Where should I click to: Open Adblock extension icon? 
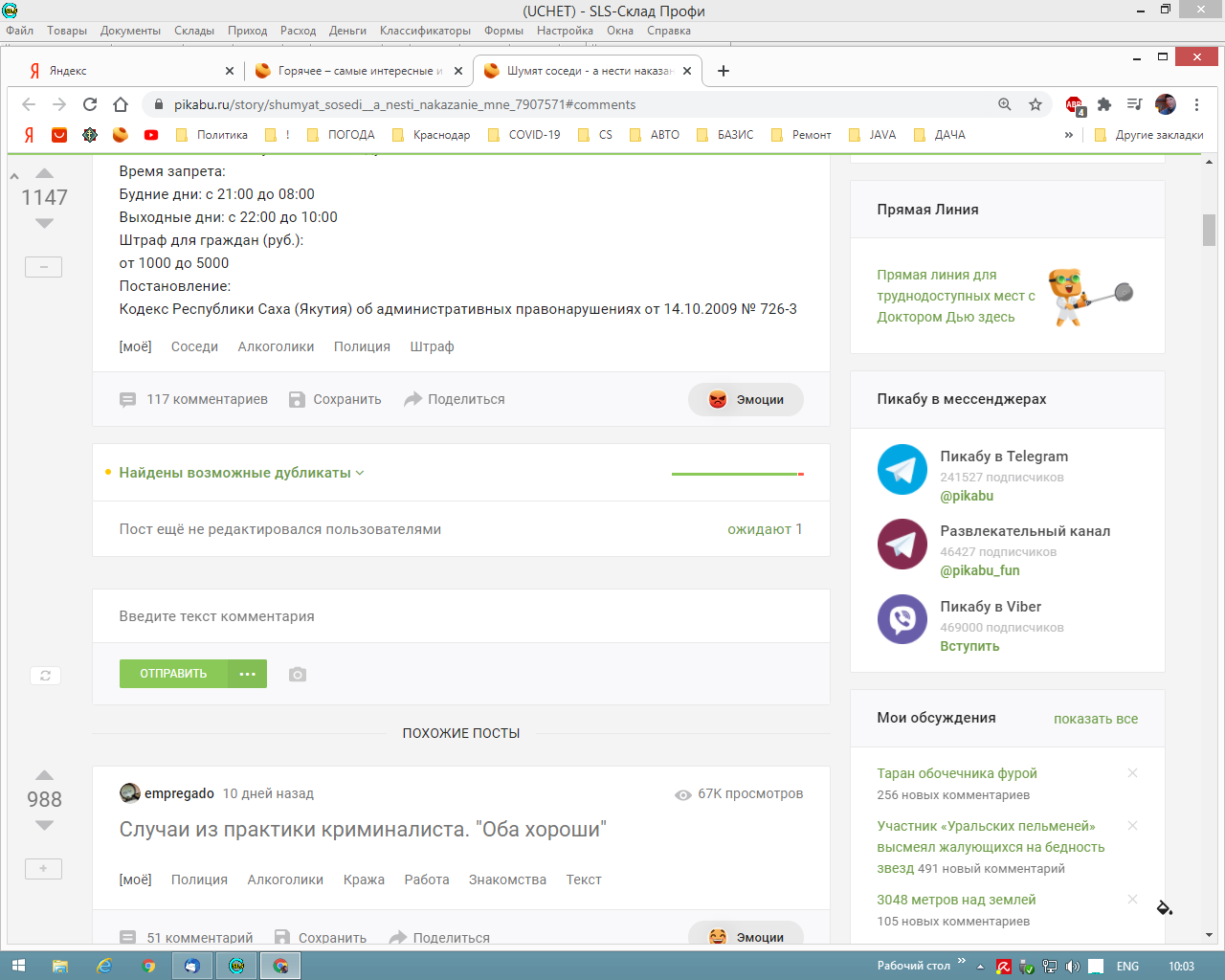pos(1075,105)
